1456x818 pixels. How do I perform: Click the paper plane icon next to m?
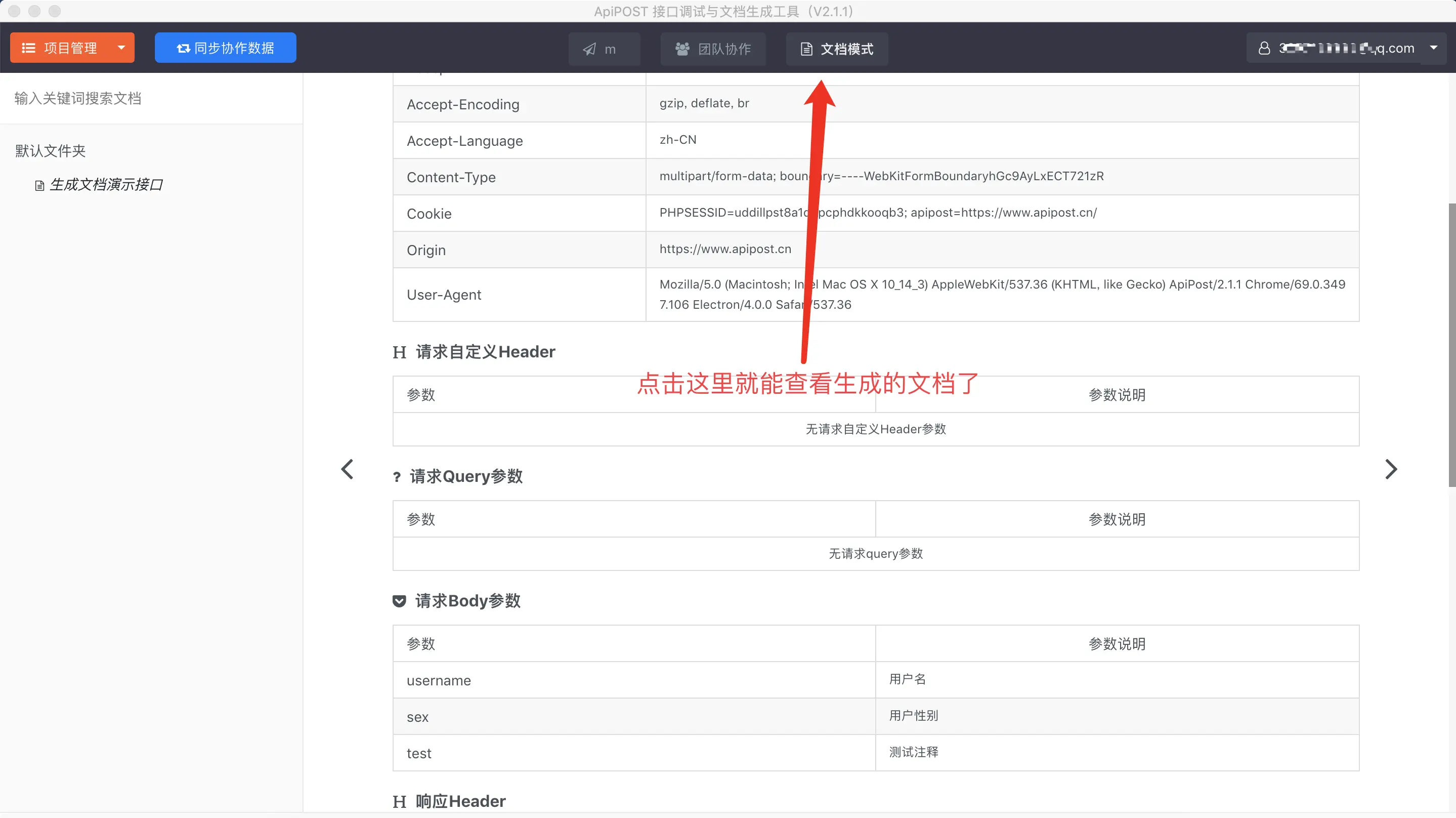point(589,49)
